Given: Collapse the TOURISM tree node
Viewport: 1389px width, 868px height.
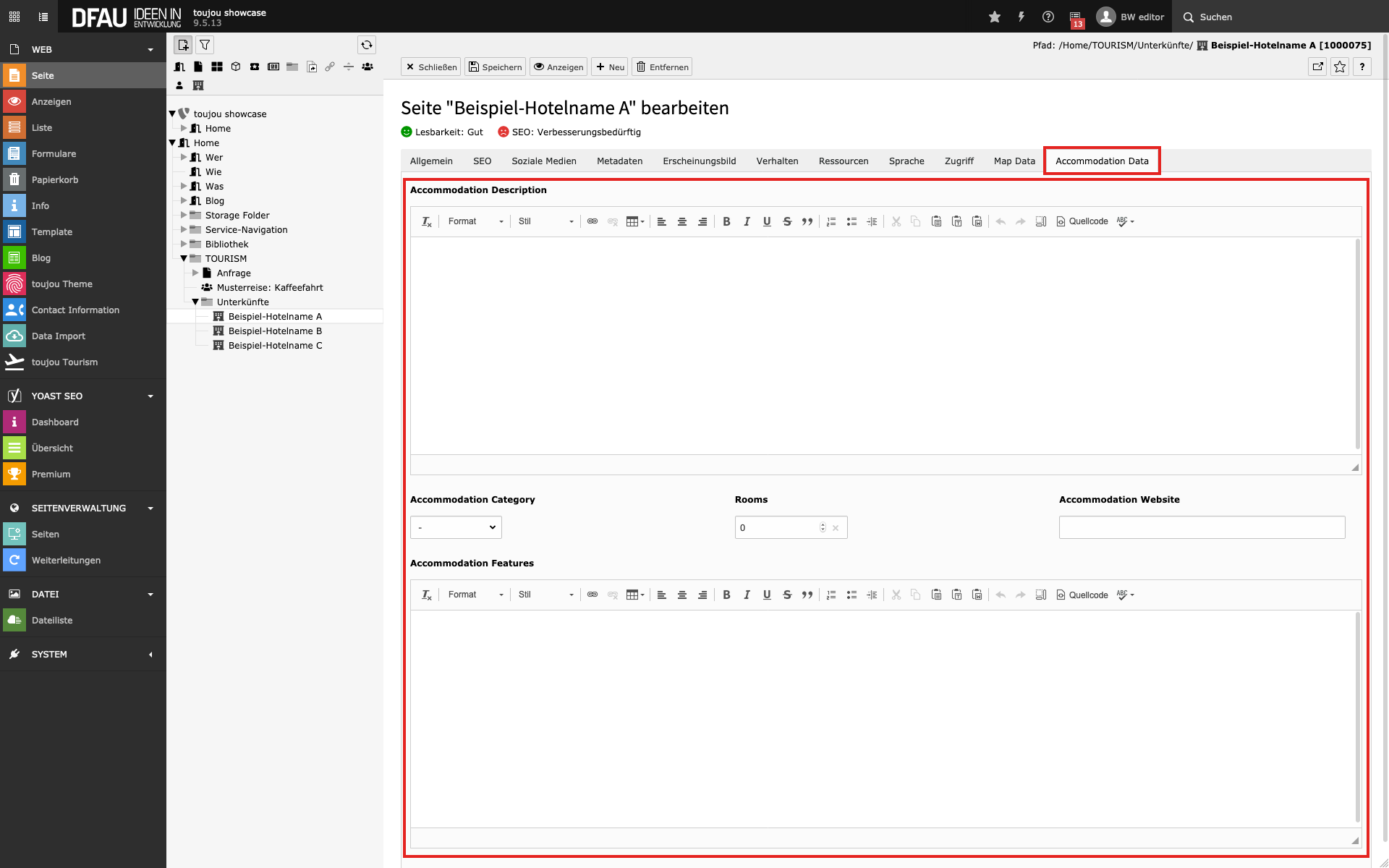Looking at the screenshot, I should (184, 258).
